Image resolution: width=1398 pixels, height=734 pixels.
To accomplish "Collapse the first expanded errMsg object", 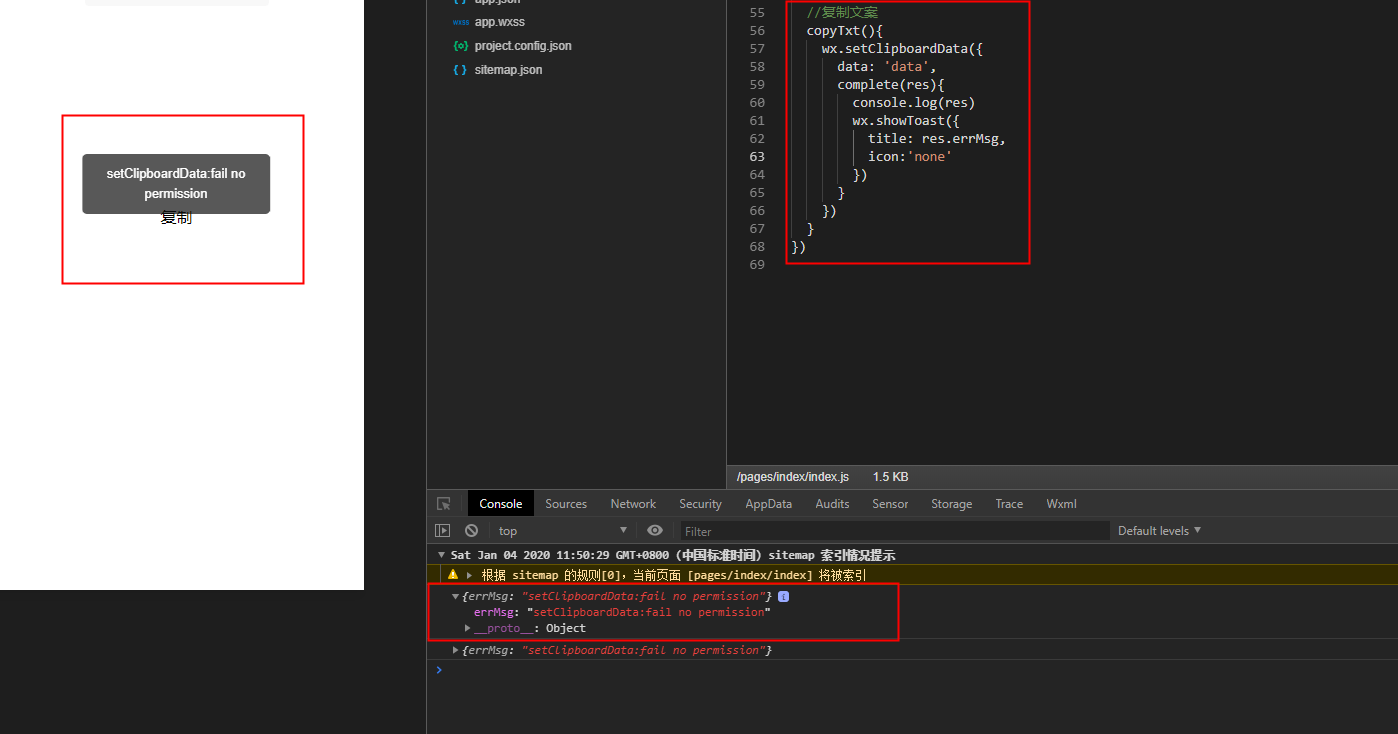I will click(456, 596).
